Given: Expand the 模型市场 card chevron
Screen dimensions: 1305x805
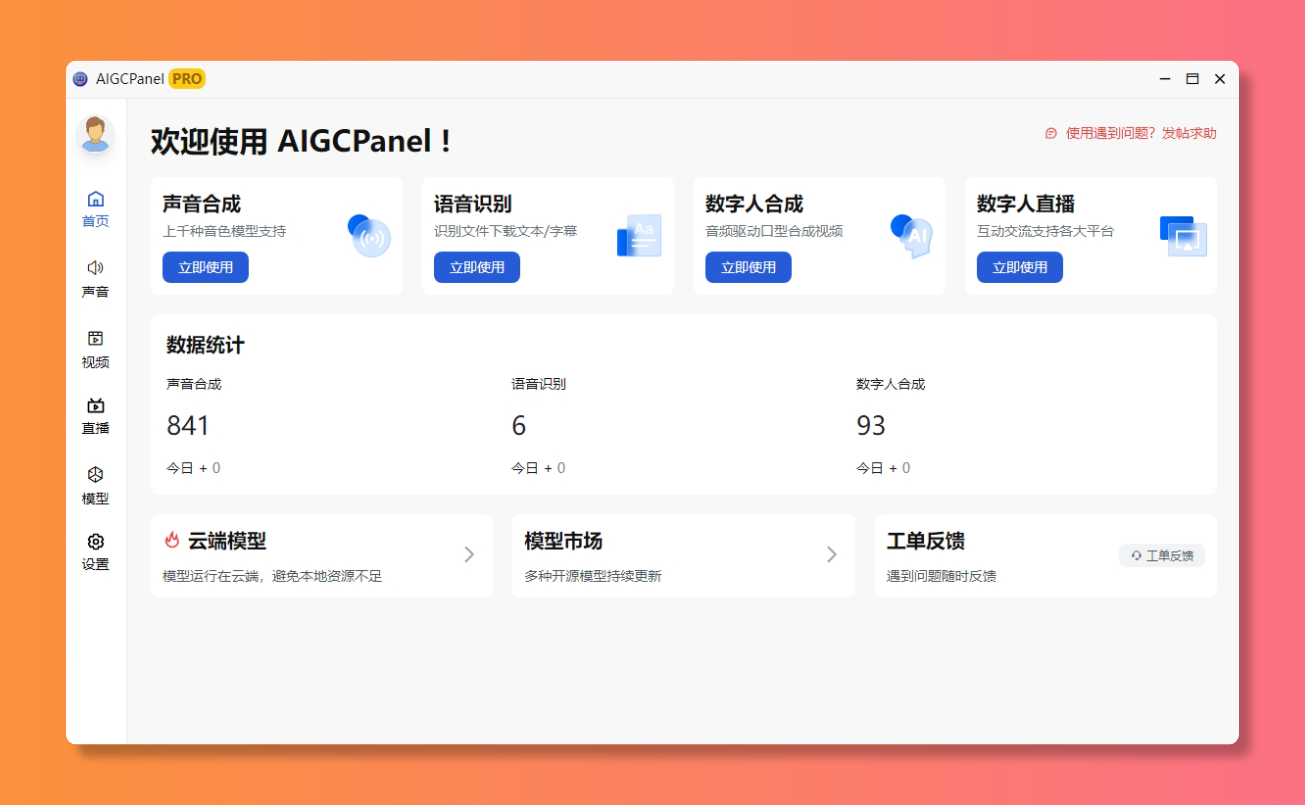Looking at the screenshot, I should point(831,554).
